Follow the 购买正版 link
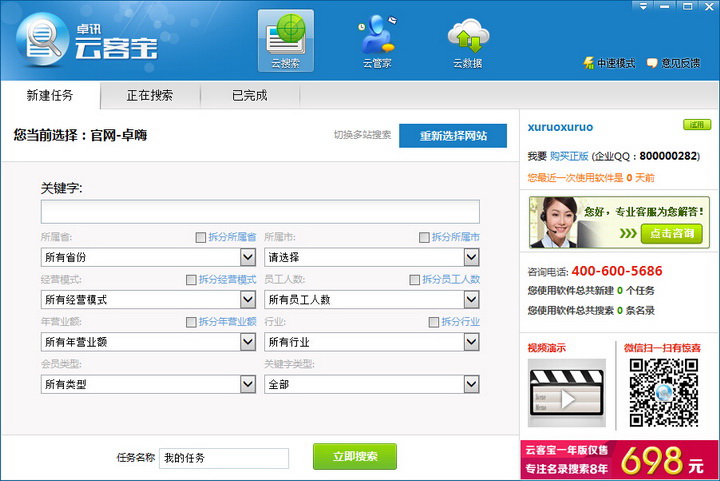The height and width of the screenshot is (481, 720). [569, 157]
